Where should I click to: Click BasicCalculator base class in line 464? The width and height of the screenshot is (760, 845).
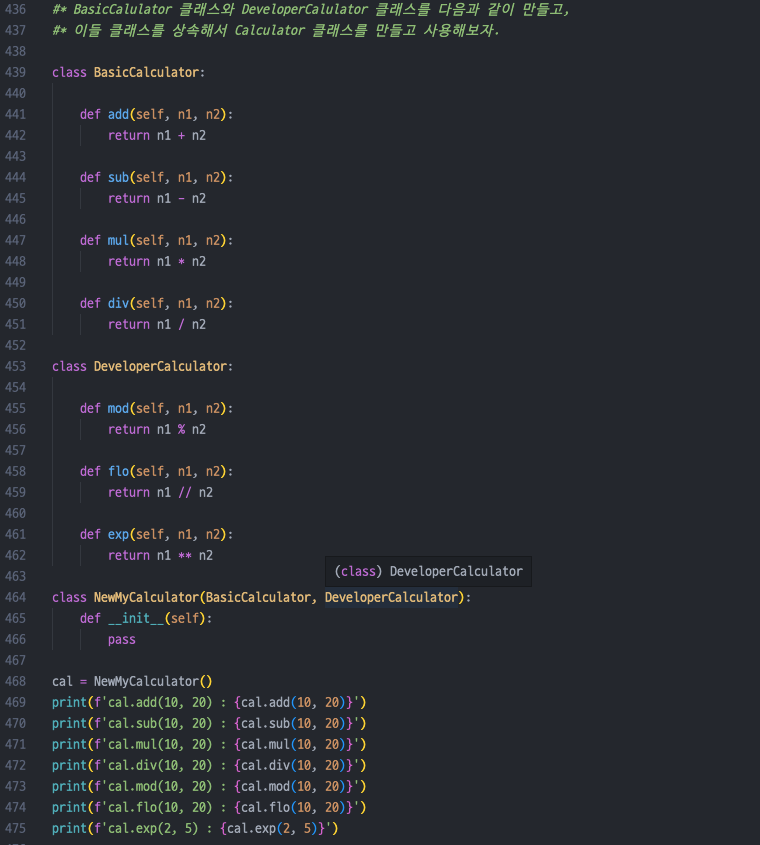point(258,598)
